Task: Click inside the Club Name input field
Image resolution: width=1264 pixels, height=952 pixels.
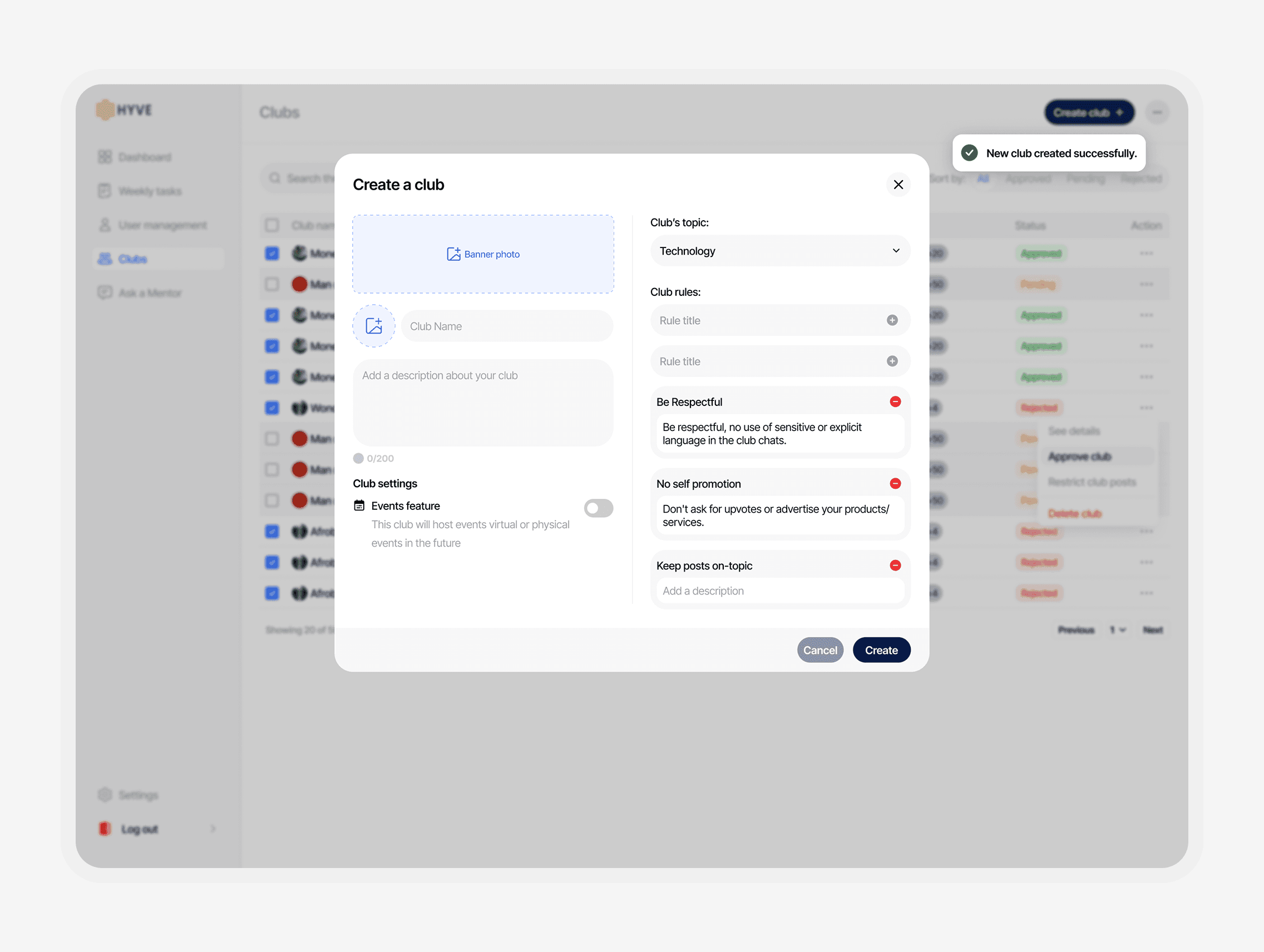Action: pos(506,325)
